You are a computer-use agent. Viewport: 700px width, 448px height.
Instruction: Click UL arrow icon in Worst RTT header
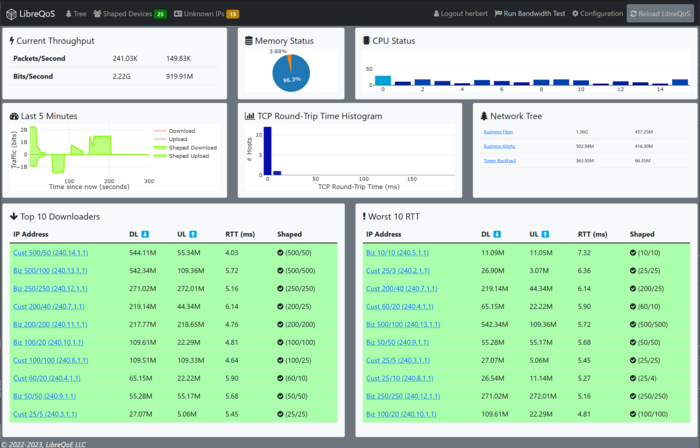(545, 234)
